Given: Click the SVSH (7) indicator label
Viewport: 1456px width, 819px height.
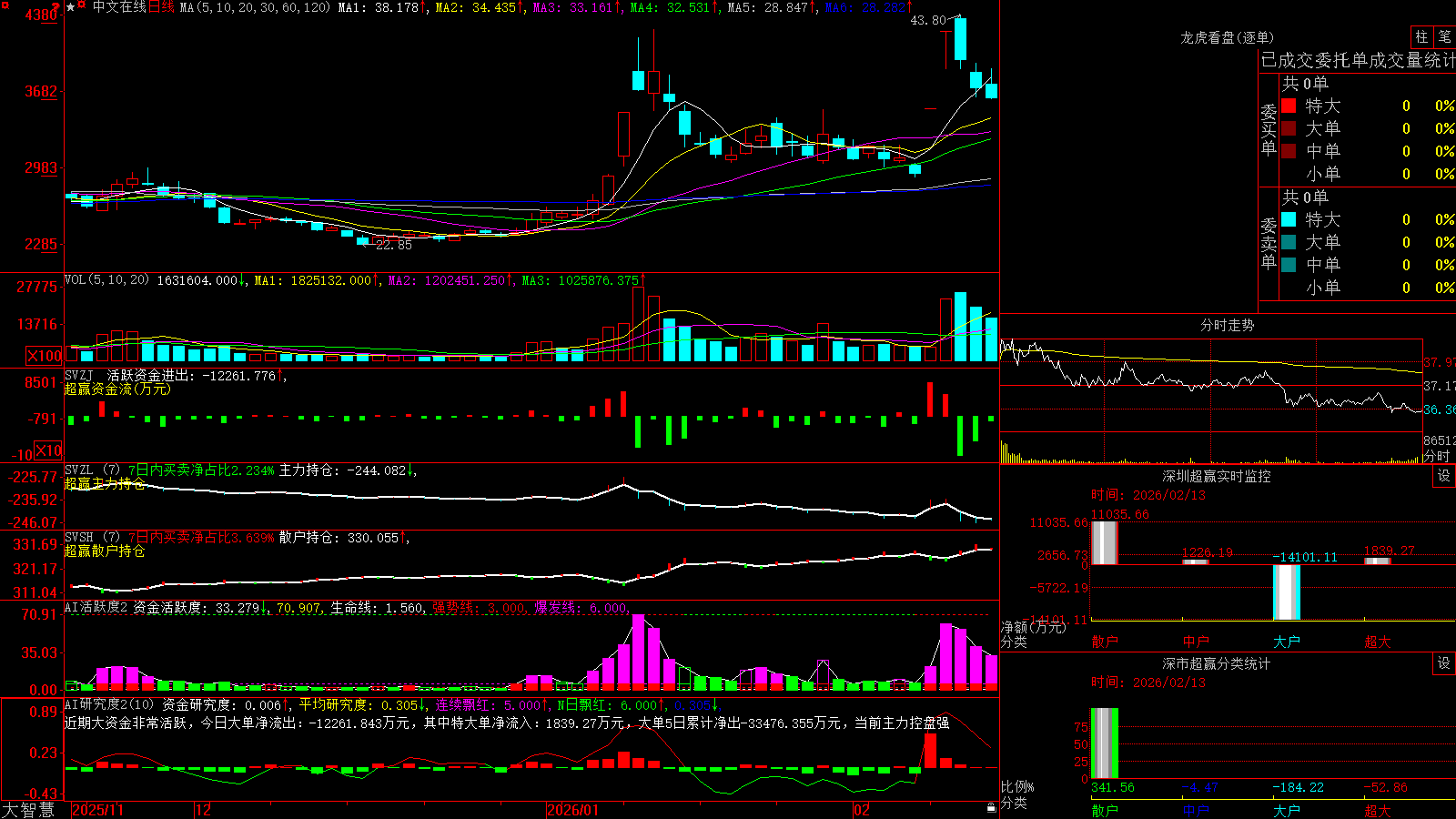Looking at the screenshot, I should (x=92, y=538).
